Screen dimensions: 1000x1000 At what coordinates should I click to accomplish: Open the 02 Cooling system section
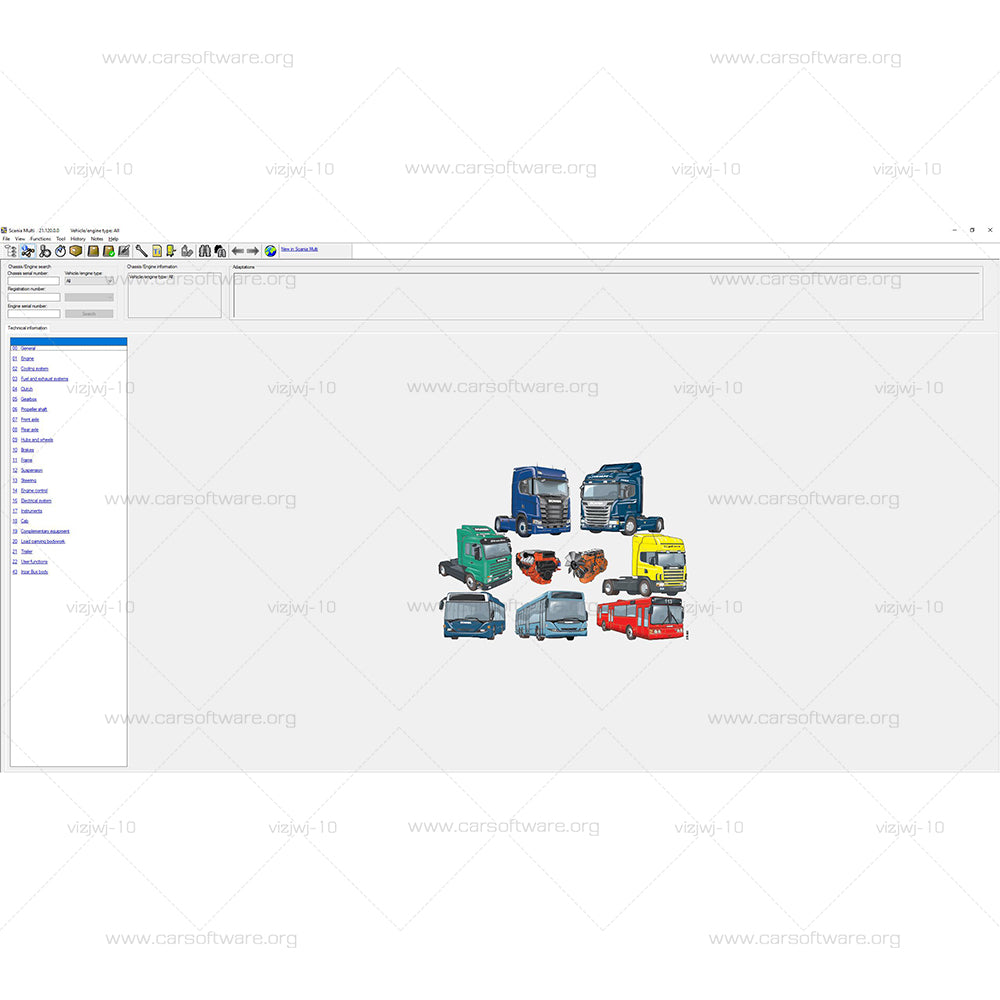(31, 369)
